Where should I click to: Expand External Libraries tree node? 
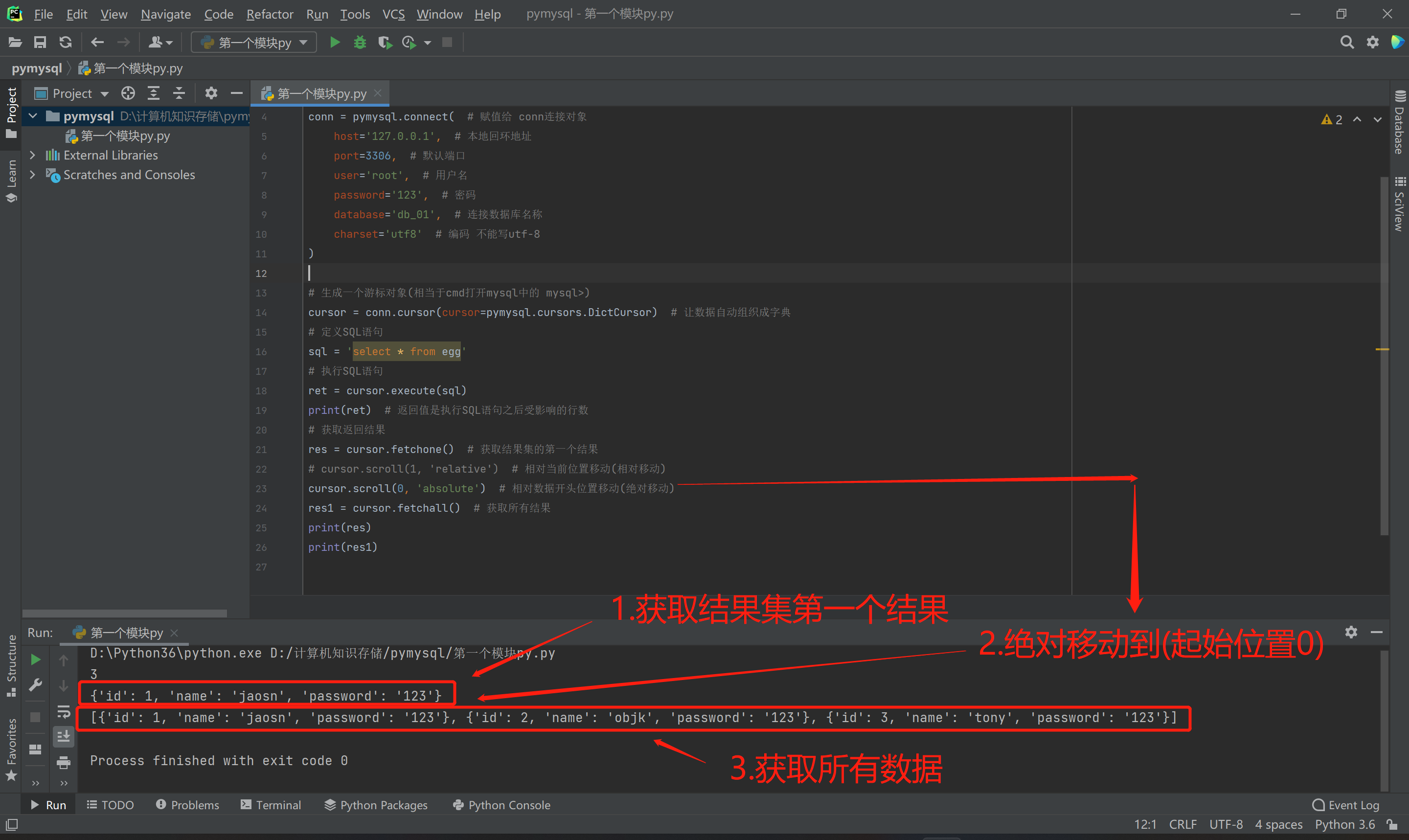pos(33,155)
